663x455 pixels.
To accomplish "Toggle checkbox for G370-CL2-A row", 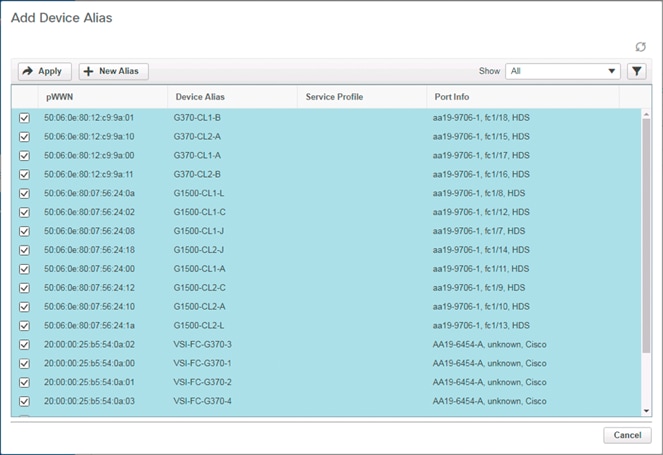I will (x=25, y=137).
